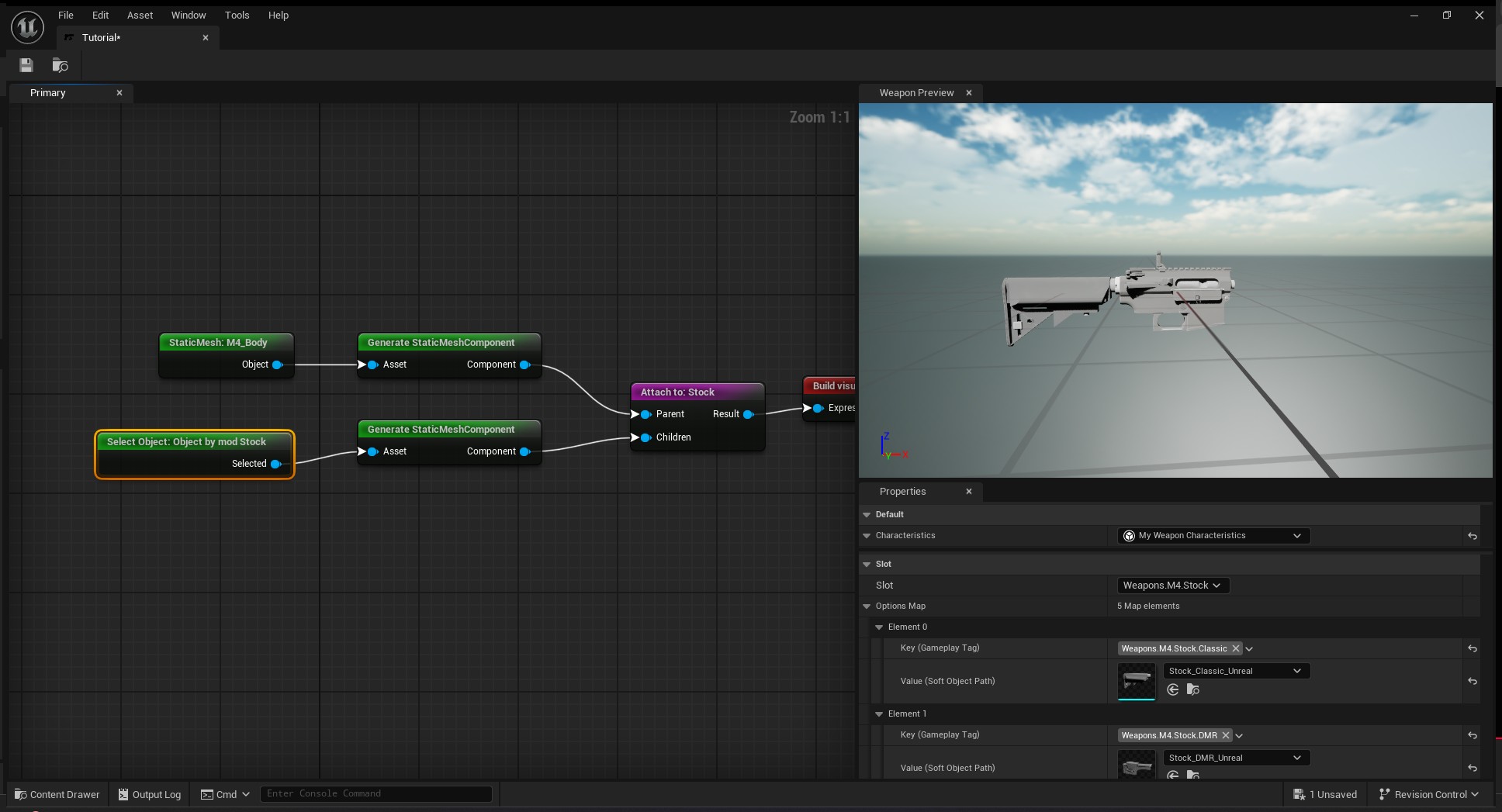Remove the Weapons.M4.Stock.DMR tag
The image size is (1502, 812).
1226,735
